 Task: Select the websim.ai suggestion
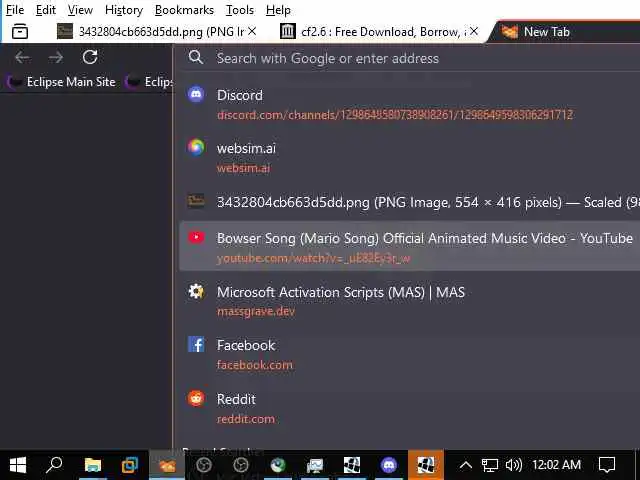[410, 158]
